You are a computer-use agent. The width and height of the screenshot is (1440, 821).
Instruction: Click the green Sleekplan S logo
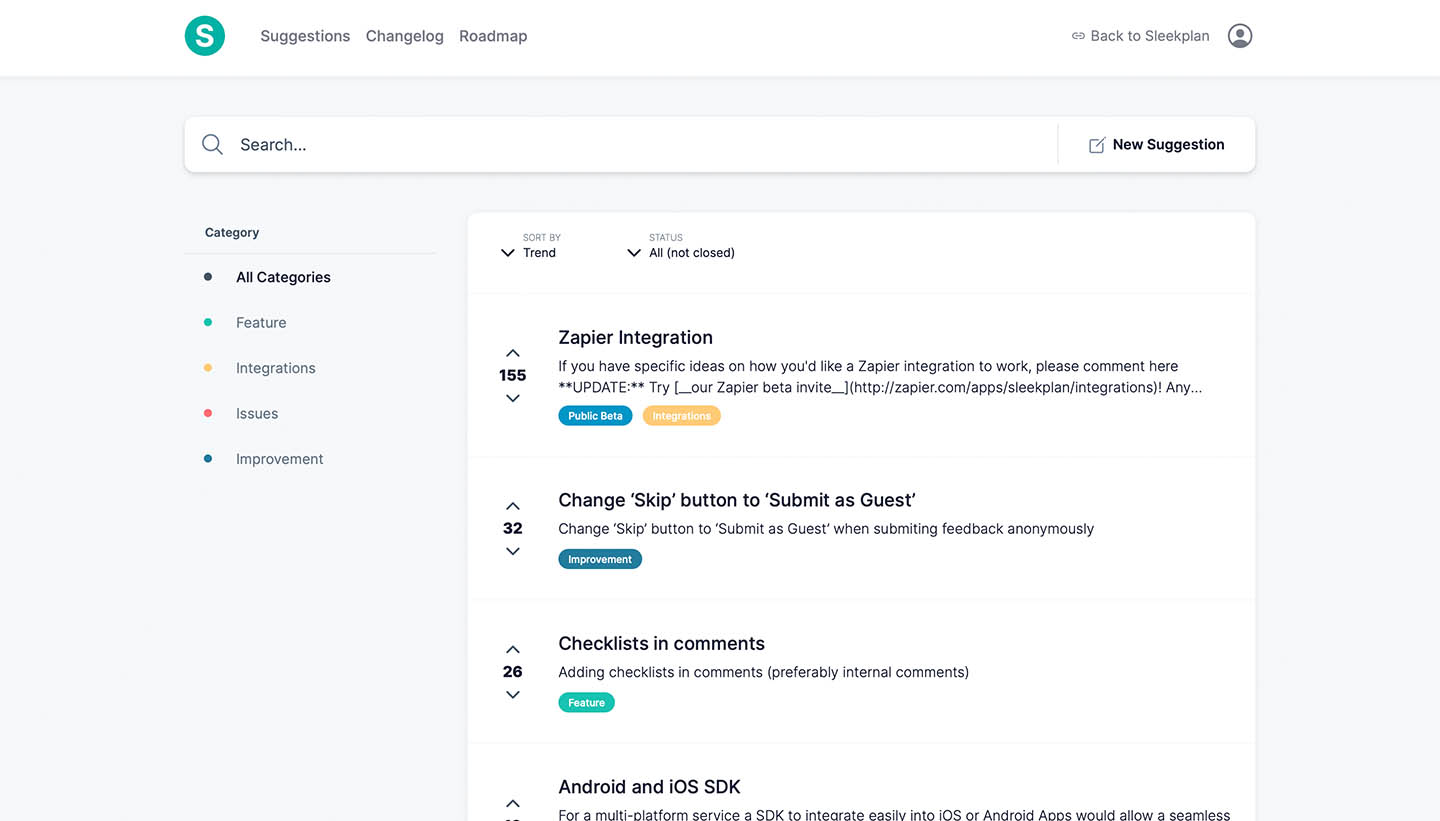click(x=205, y=36)
